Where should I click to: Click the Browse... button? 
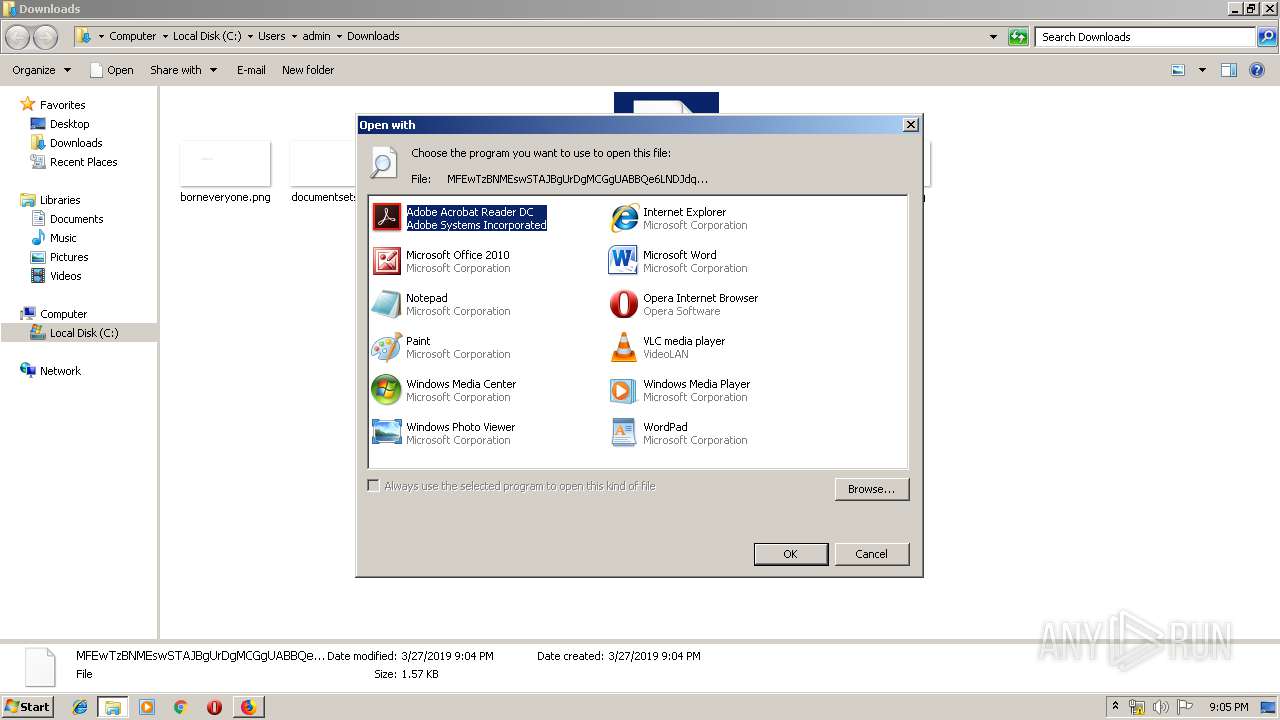point(872,489)
